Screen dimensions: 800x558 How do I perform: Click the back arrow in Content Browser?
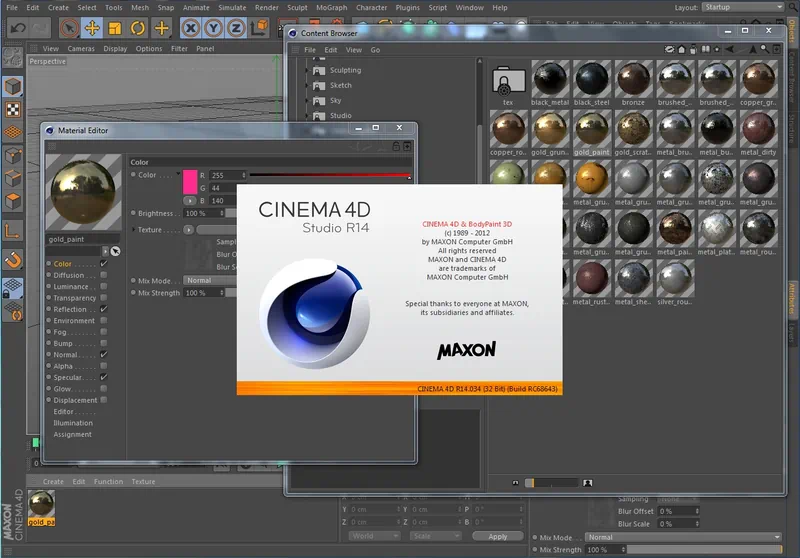730,49
